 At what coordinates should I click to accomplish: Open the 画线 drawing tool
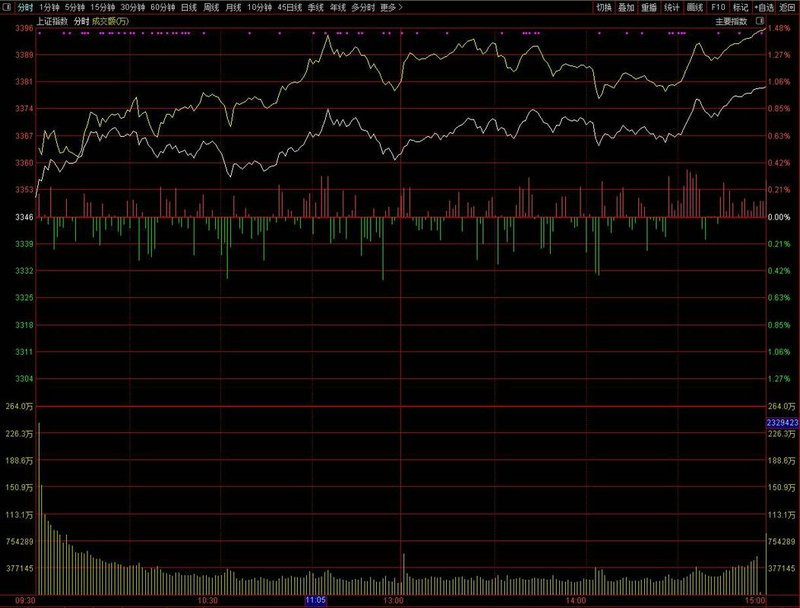(695, 7)
